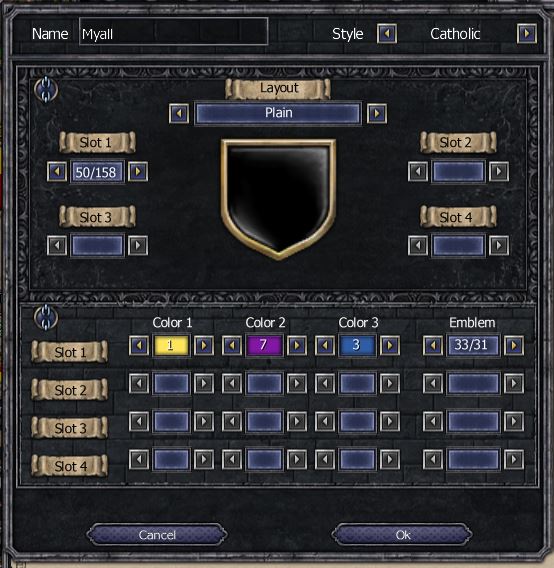Advance Layout to the next option after Plain
This screenshot has height=568, width=554.
[x=376, y=113]
